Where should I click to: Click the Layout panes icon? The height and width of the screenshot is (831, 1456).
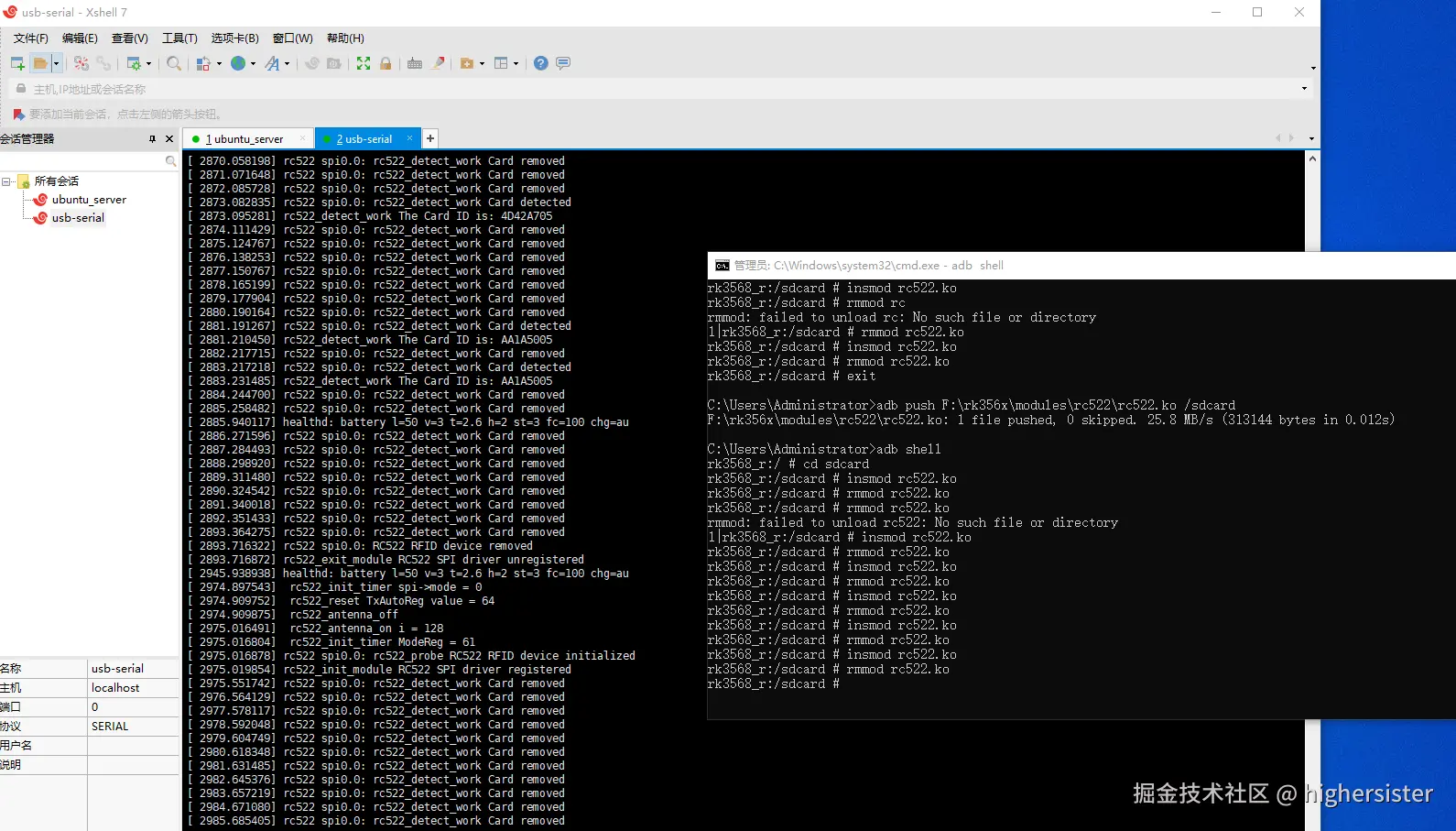(x=501, y=63)
